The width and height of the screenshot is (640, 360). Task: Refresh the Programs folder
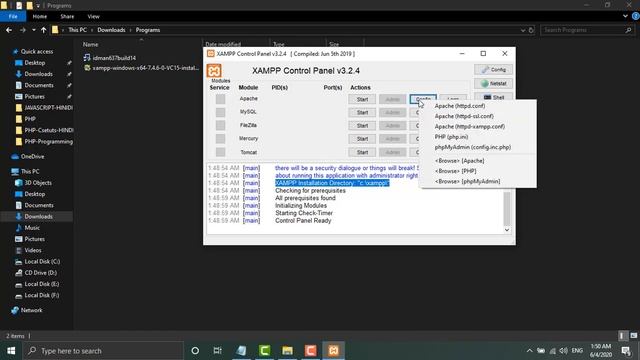click(531, 30)
